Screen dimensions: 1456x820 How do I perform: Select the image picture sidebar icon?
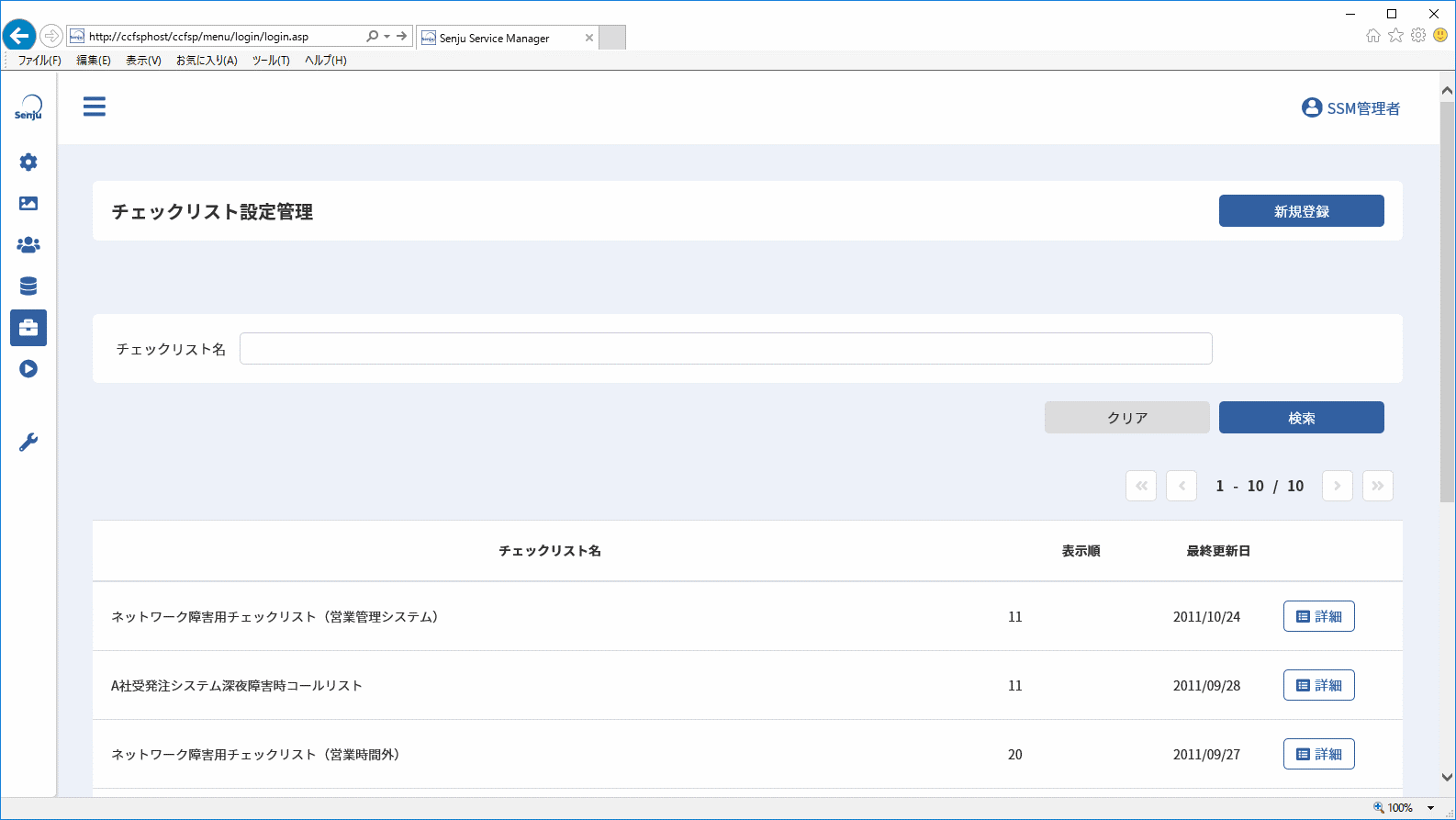coord(28,204)
